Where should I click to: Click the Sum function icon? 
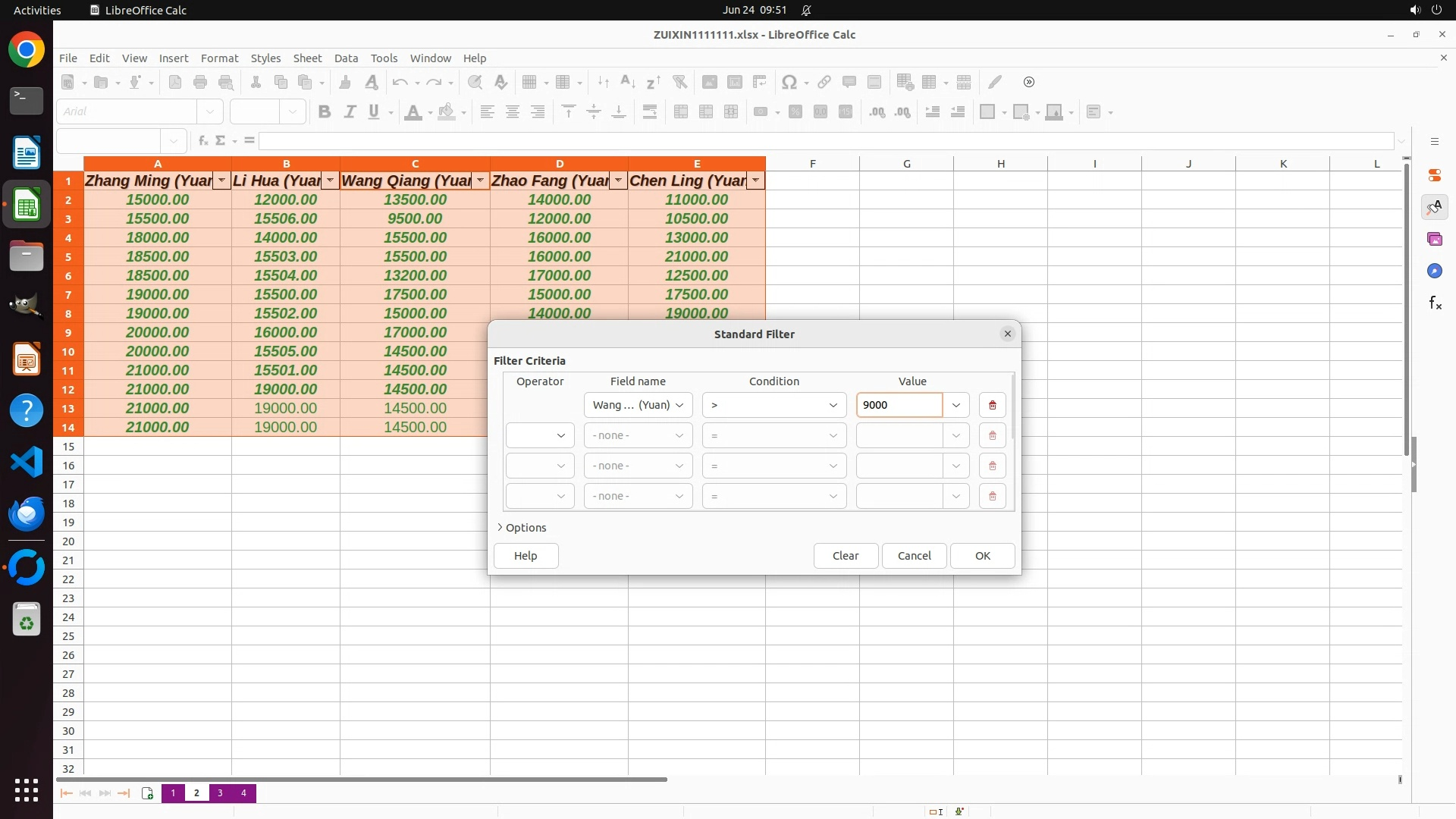pyautogui.click(x=221, y=140)
